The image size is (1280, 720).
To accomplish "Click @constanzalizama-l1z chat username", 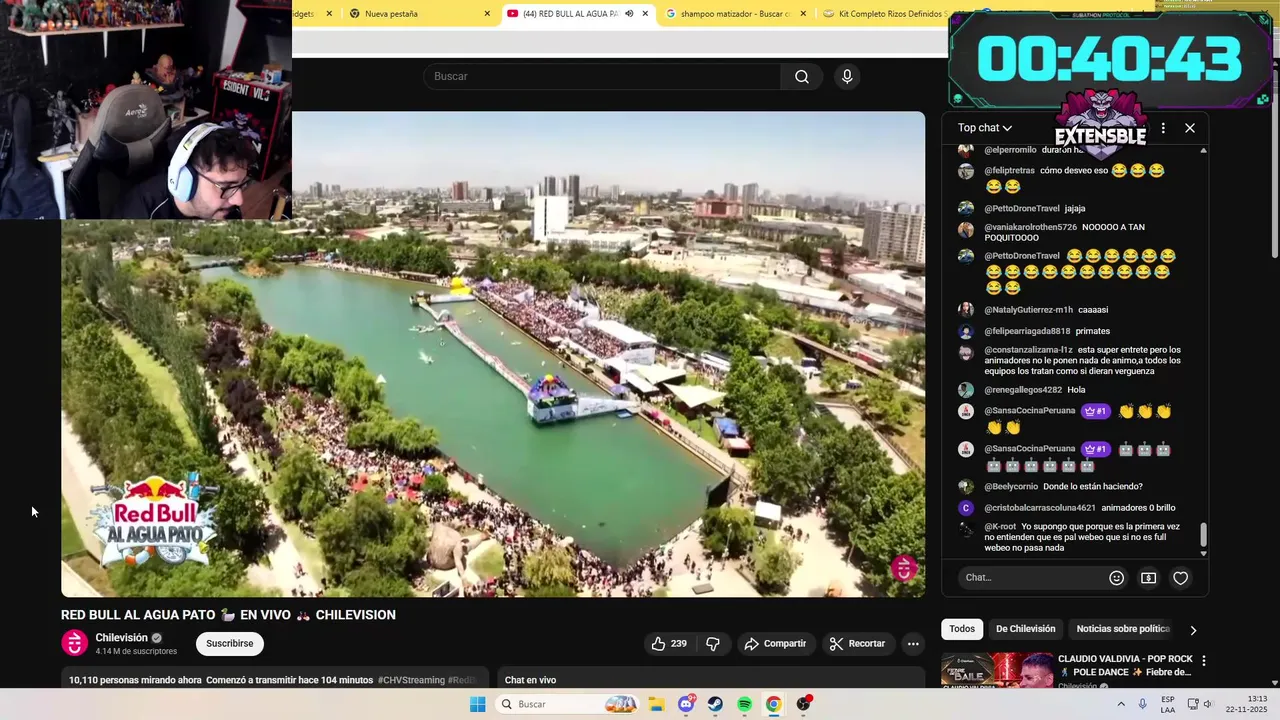I will click(x=1028, y=350).
